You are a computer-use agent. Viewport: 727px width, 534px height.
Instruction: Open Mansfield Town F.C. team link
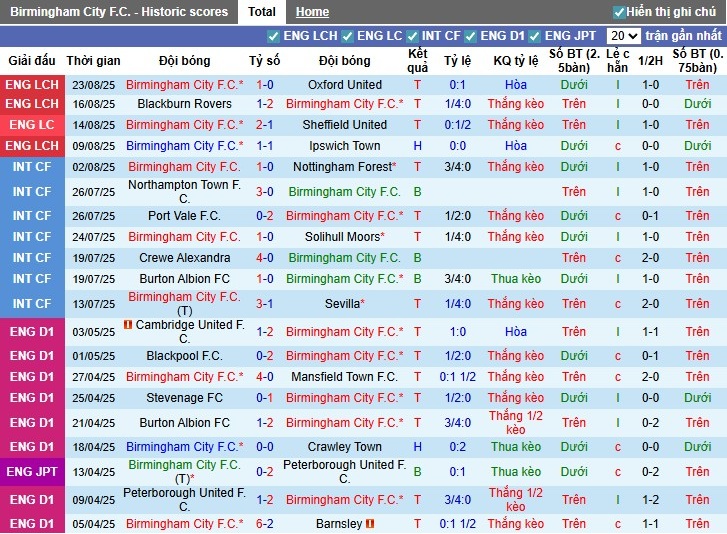[344, 377]
